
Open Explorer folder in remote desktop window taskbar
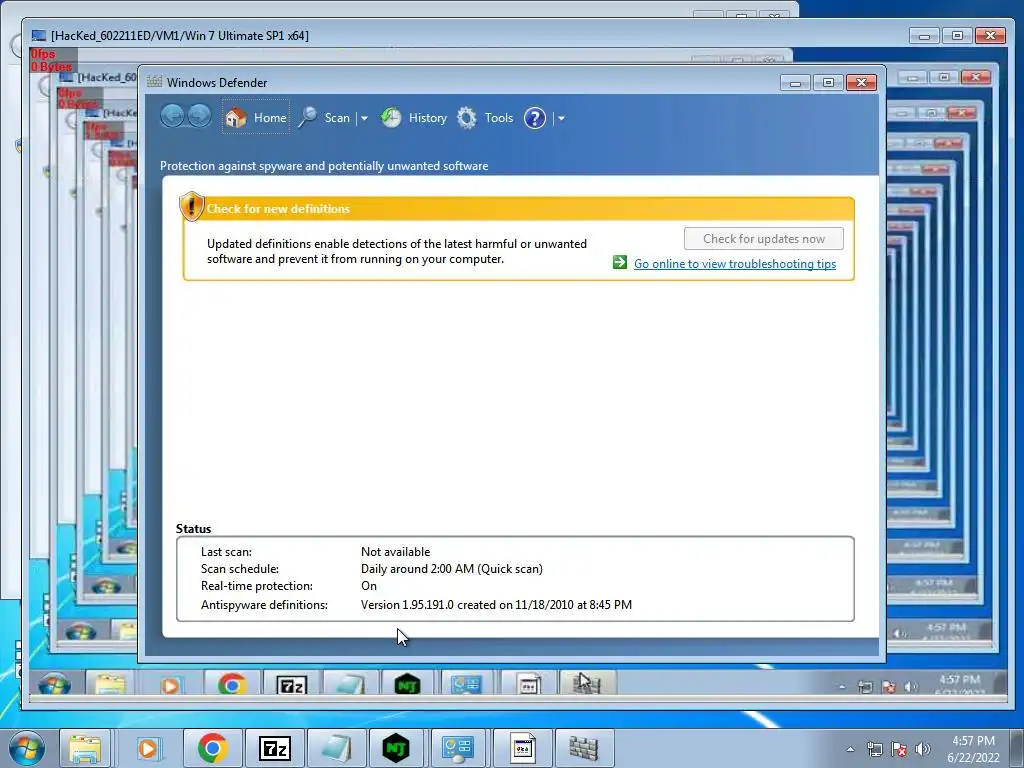tap(110, 684)
